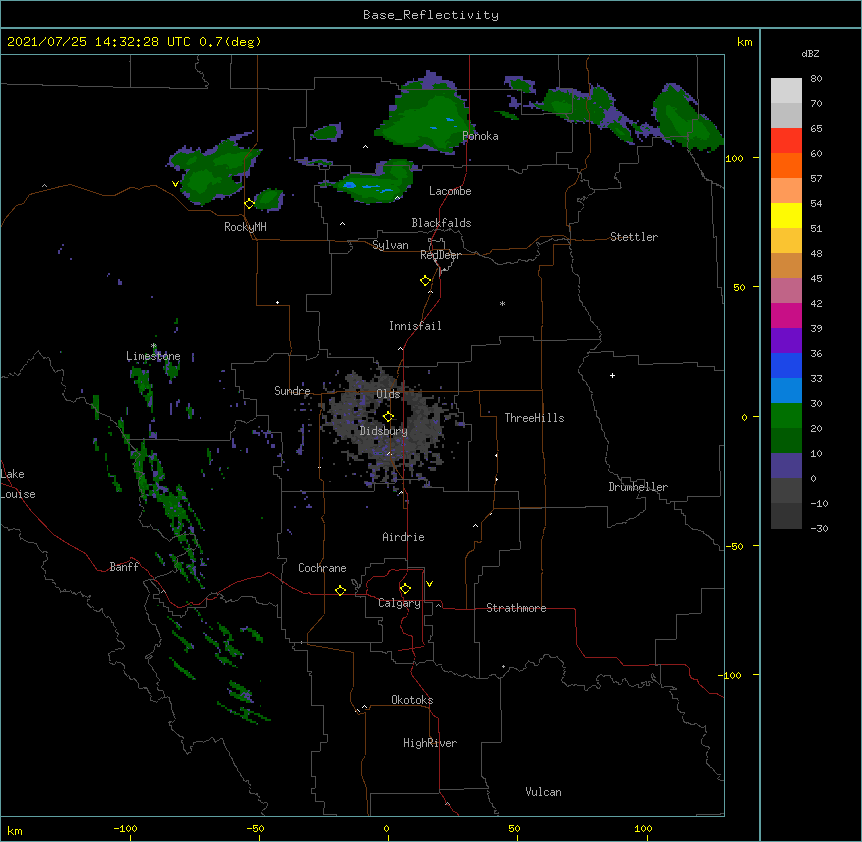Click the Lacombe city label
862x842 pixels.
450,191
